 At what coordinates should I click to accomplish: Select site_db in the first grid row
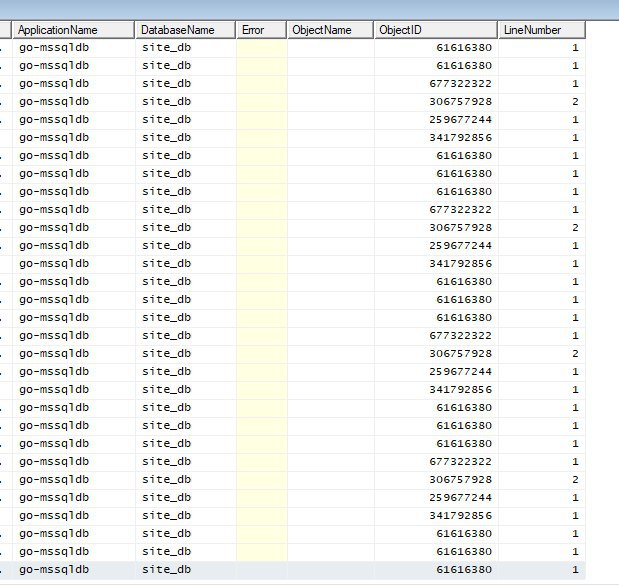(x=166, y=48)
